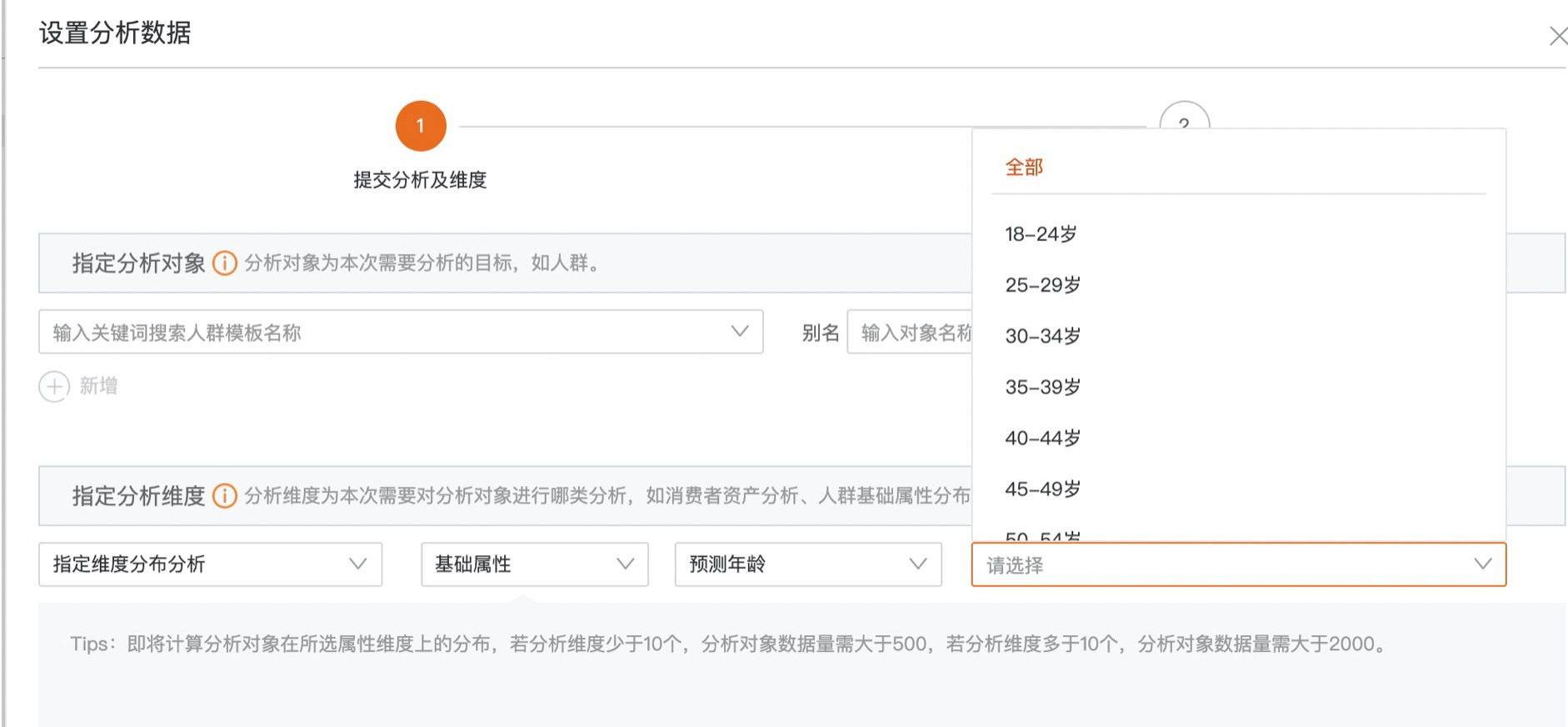The width and height of the screenshot is (1568, 727).
Task: Choose the 18-24岁 age option
Action: [x=1041, y=234]
